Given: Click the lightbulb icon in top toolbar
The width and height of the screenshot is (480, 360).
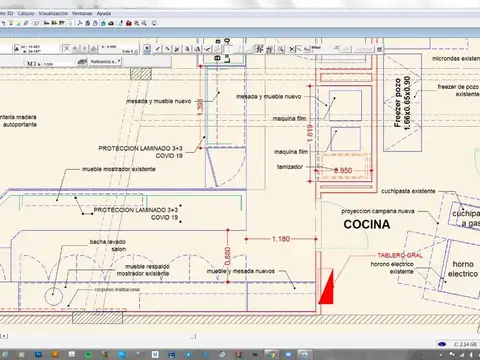Looking at the screenshot, I should coord(154,23).
